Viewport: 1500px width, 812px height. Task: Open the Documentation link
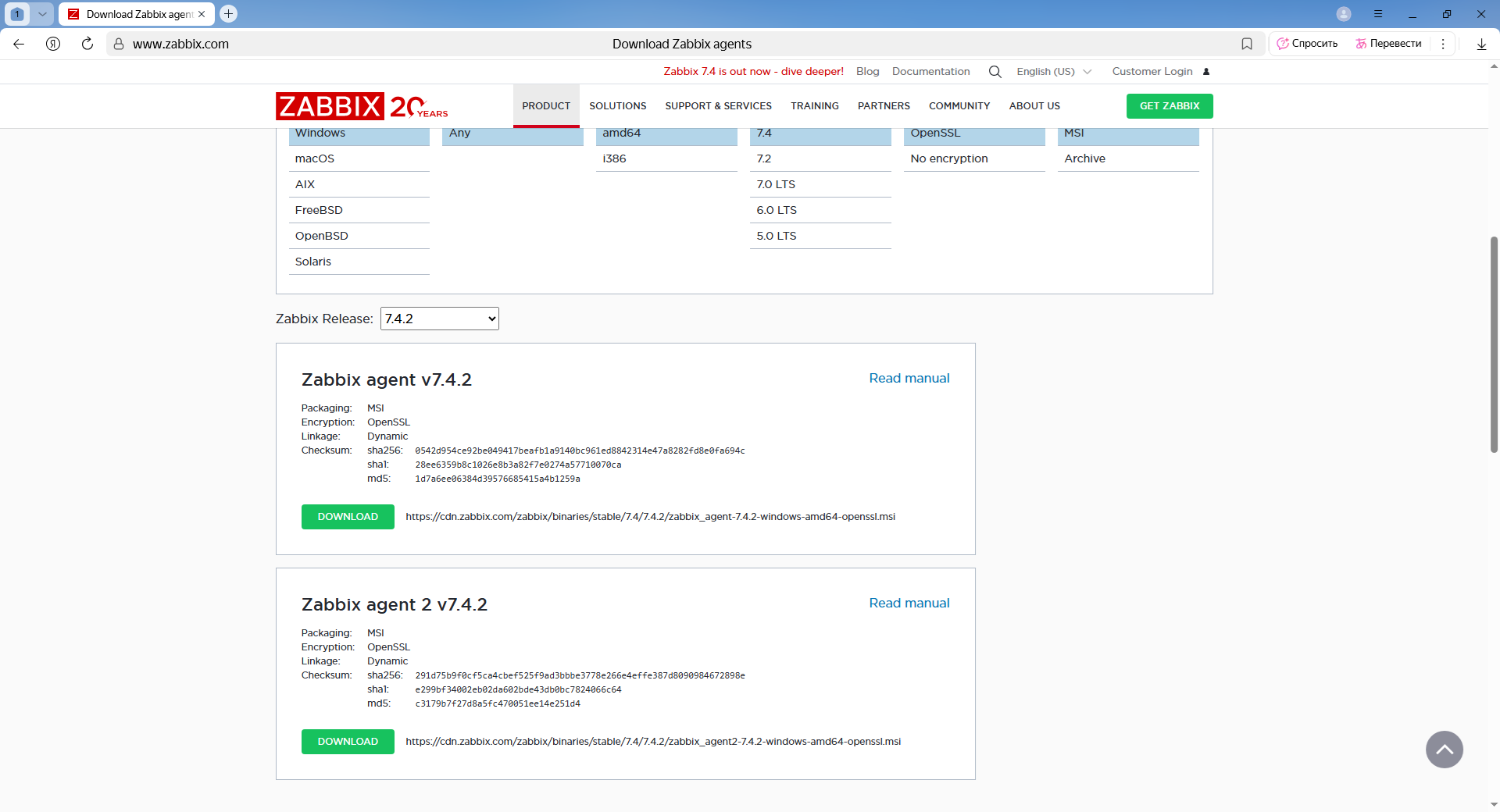[930, 72]
